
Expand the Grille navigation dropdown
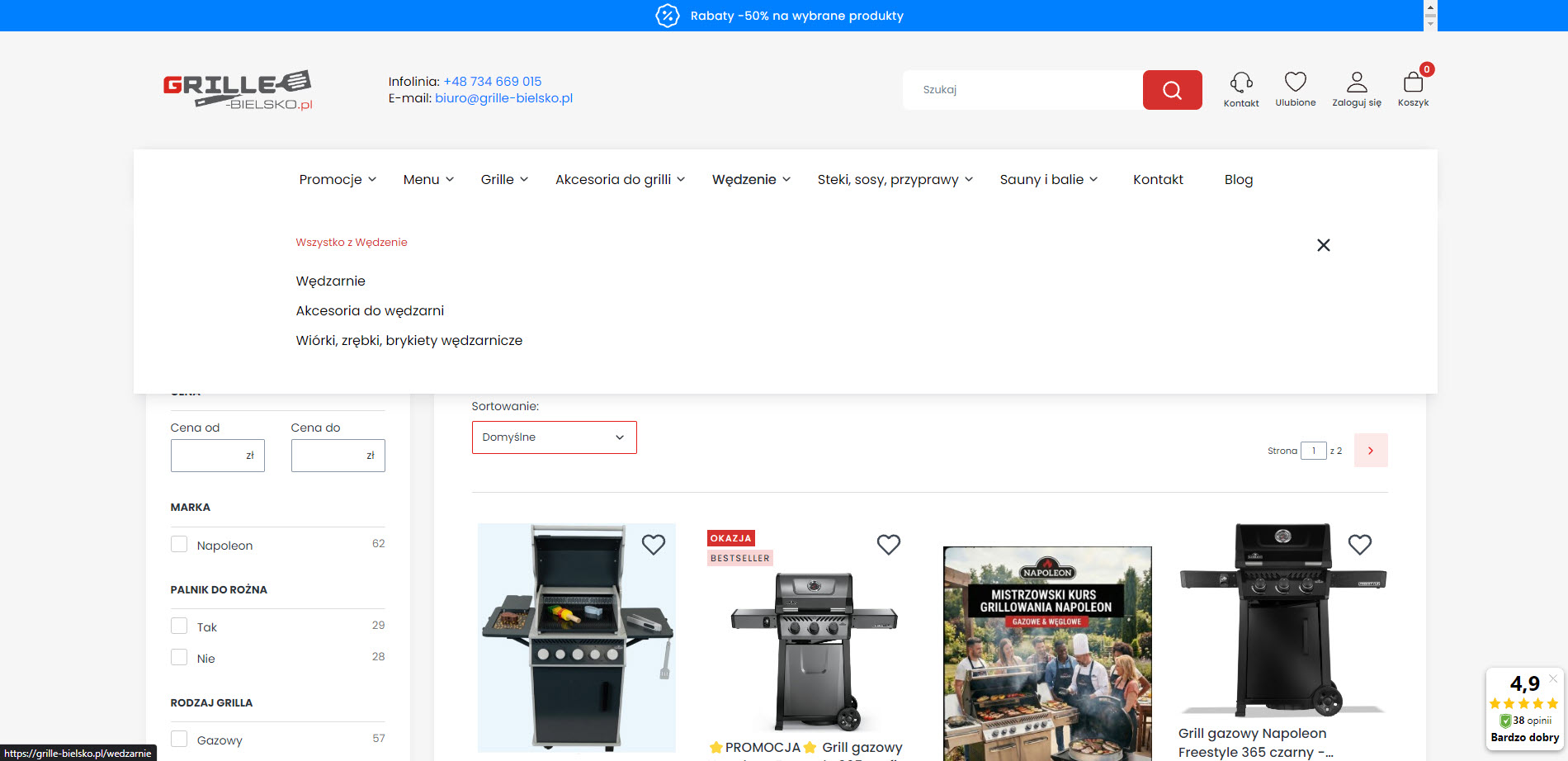click(503, 179)
